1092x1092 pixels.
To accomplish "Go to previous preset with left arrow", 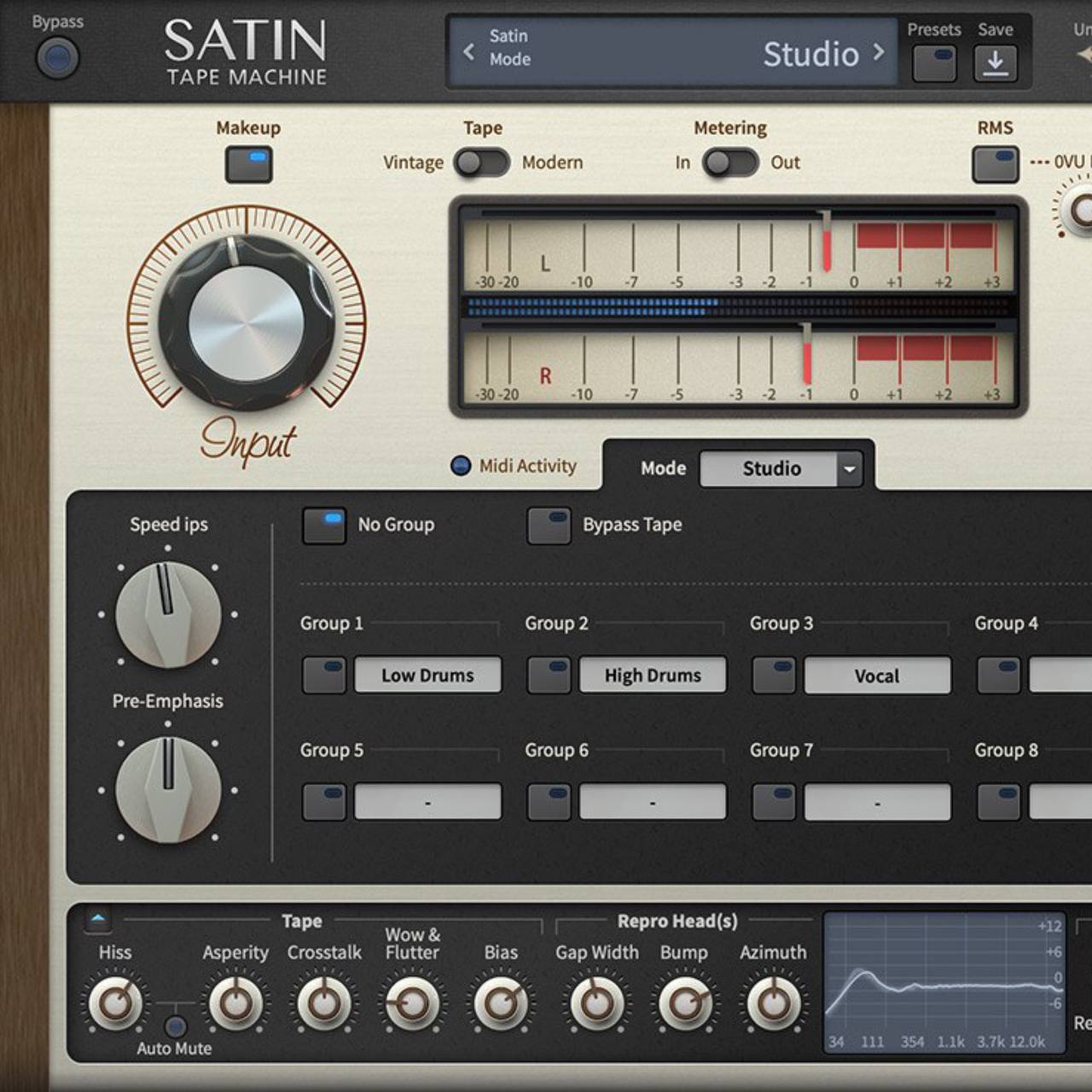I will [469, 52].
